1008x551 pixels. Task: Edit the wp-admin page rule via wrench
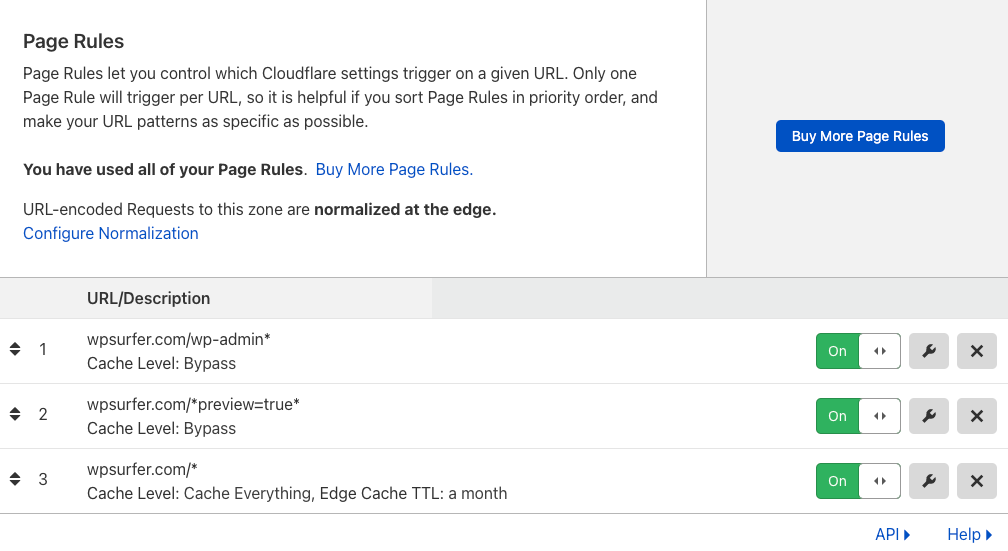coord(929,351)
